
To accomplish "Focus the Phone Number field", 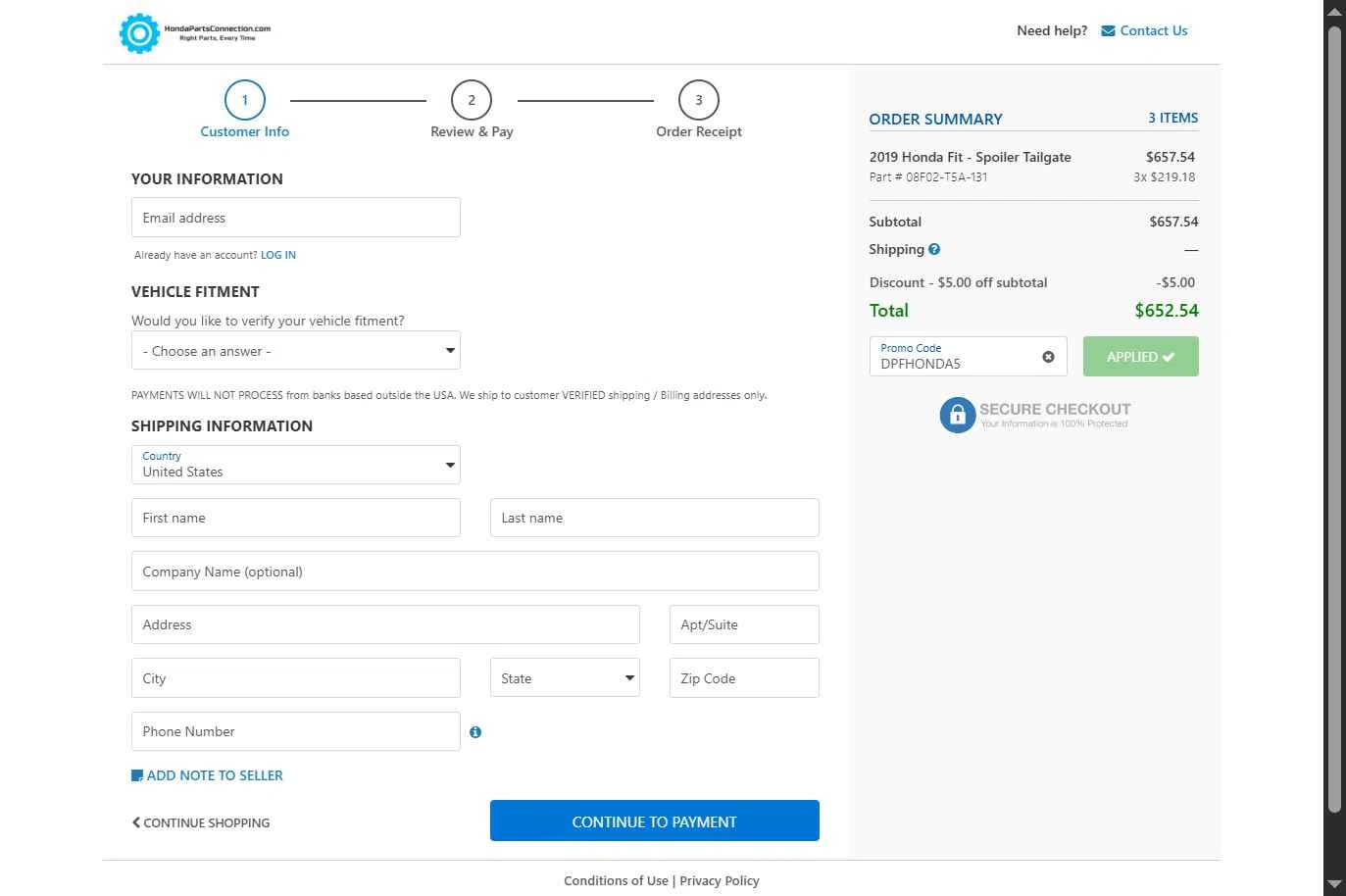I will [x=296, y=731].
